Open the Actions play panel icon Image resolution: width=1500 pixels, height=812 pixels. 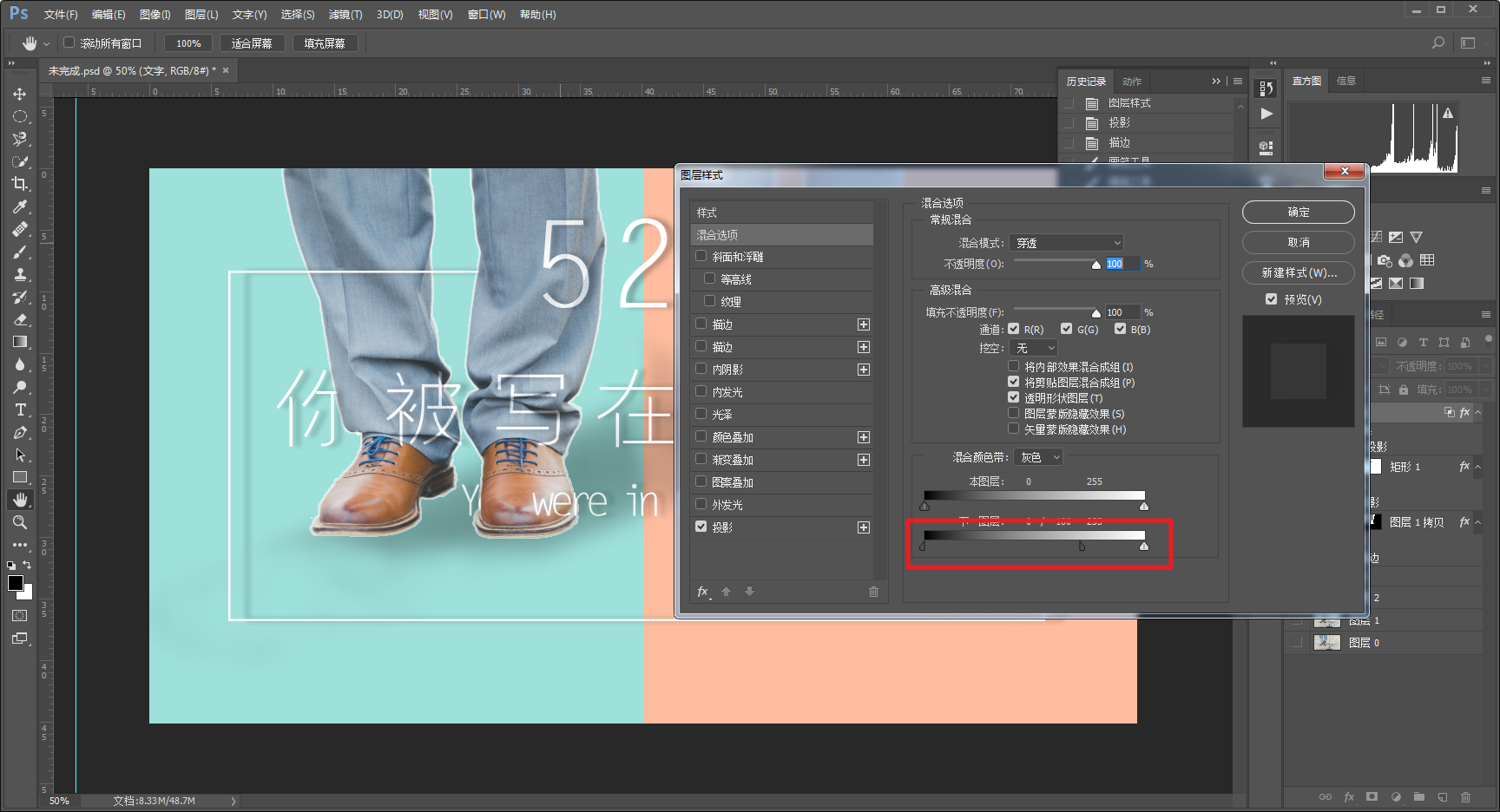[1266, 114]
